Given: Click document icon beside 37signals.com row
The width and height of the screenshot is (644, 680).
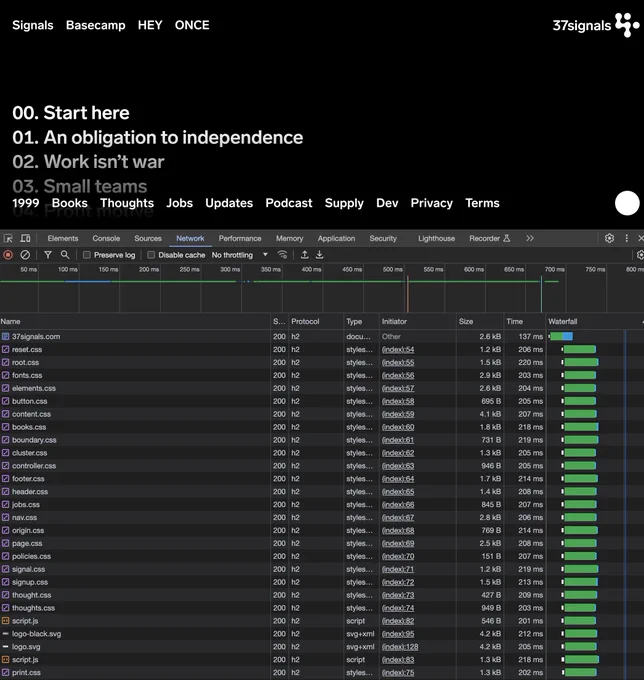Looking at the screenshot, I should click(5, 337).
